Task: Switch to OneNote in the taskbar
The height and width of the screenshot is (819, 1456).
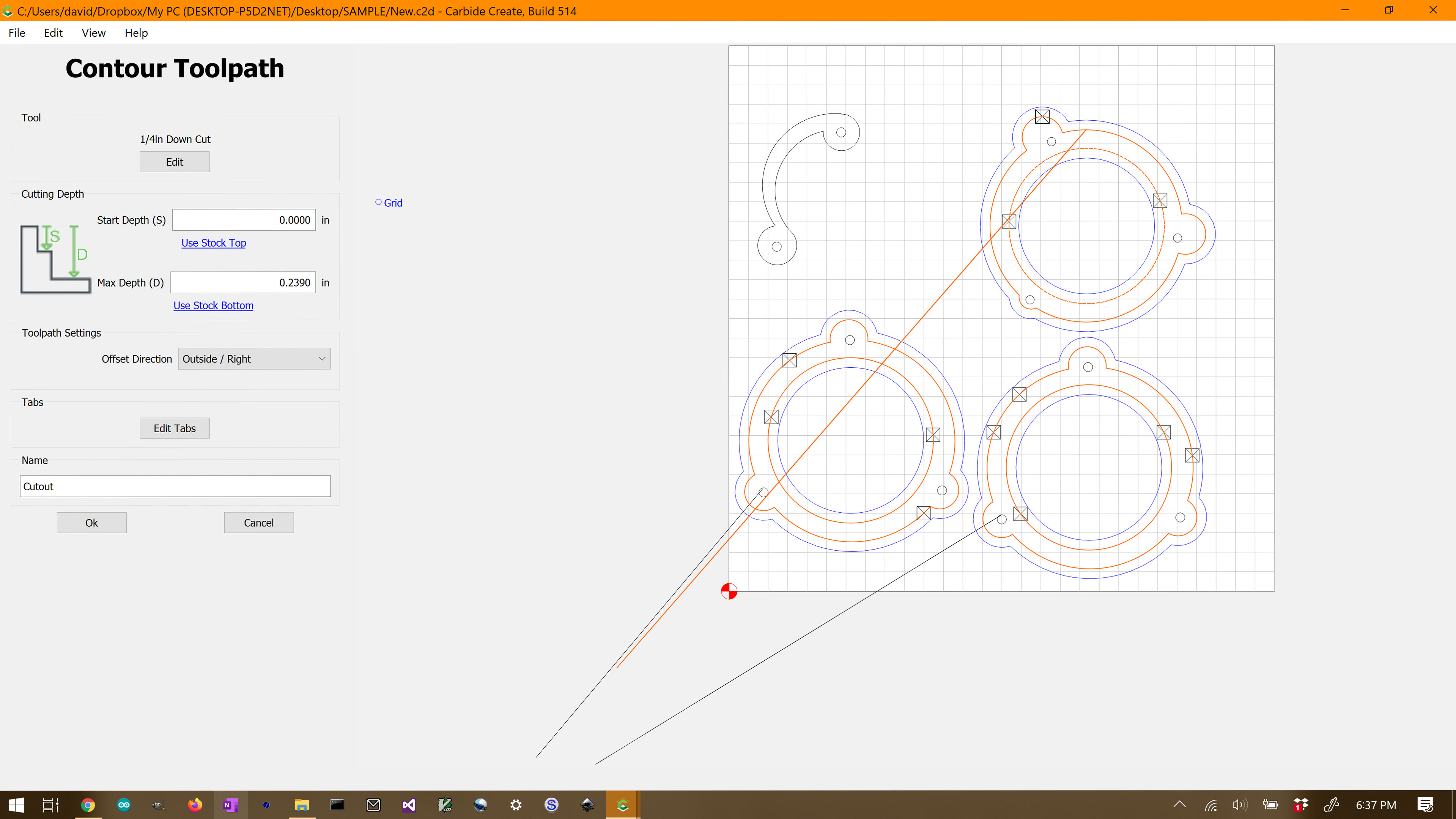Action: 231,805
